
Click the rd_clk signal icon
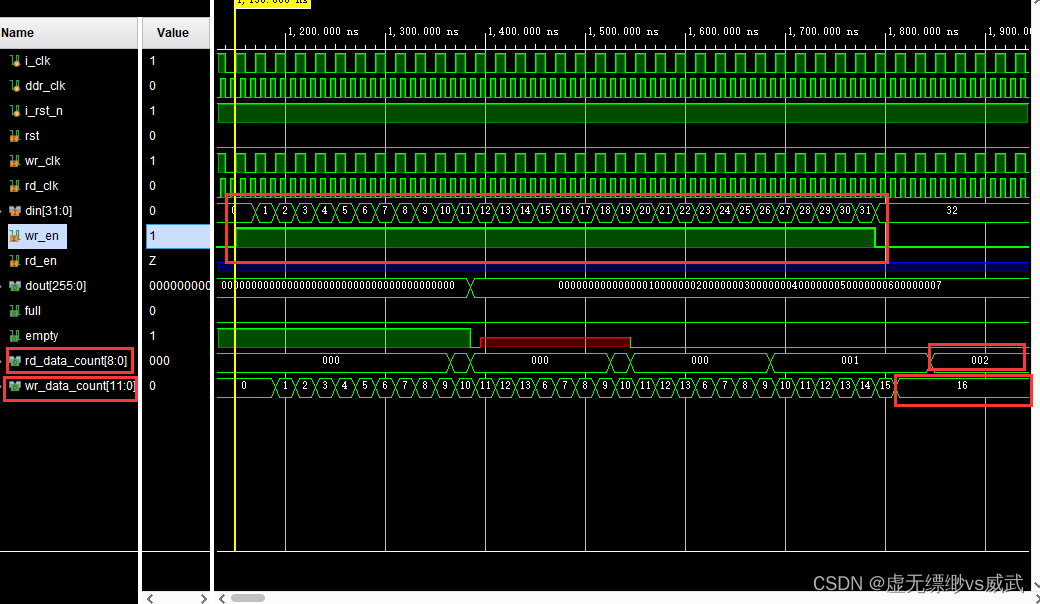[15, 186]
